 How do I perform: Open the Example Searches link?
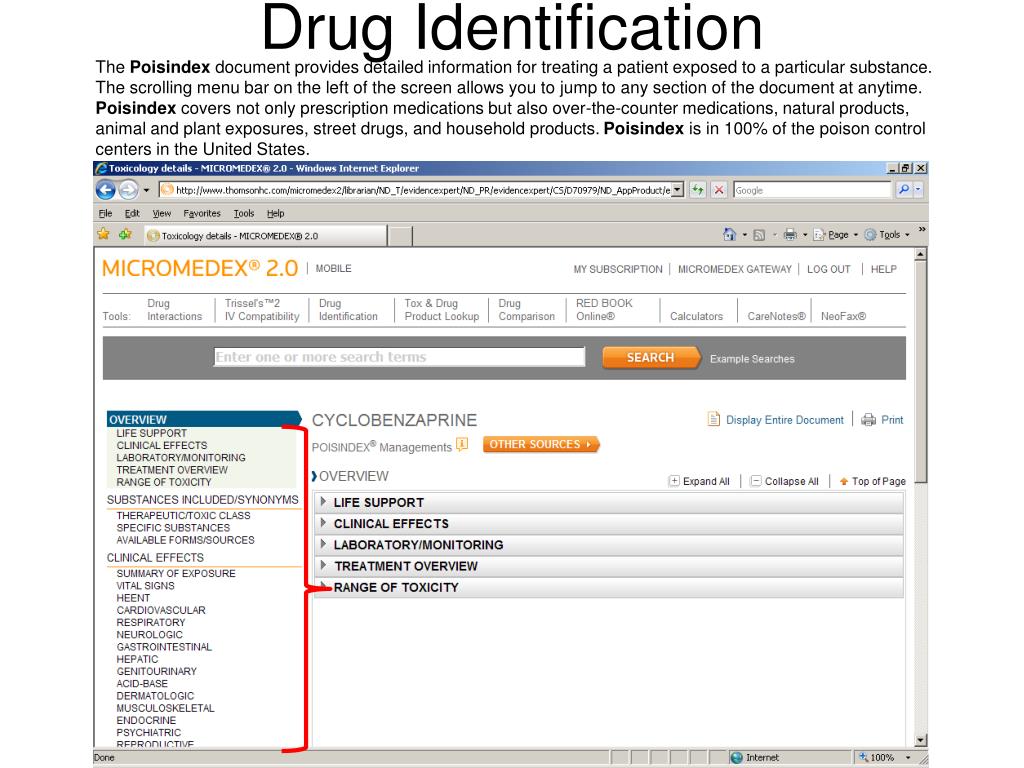(752, 359)
